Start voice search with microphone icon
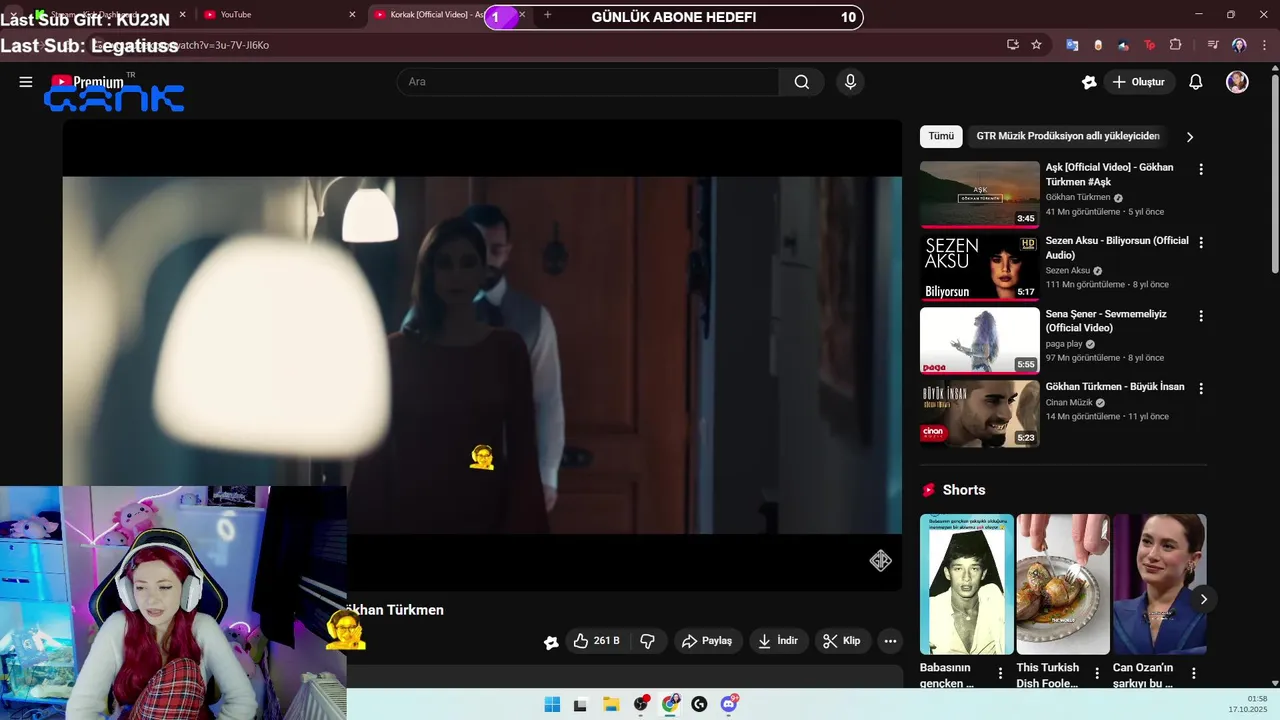The image size is (1280, 720). click(x=850, y=82)
